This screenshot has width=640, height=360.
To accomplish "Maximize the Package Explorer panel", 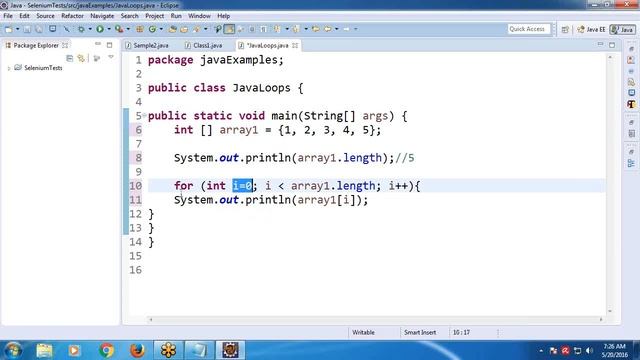I will [x=109, y=45].
